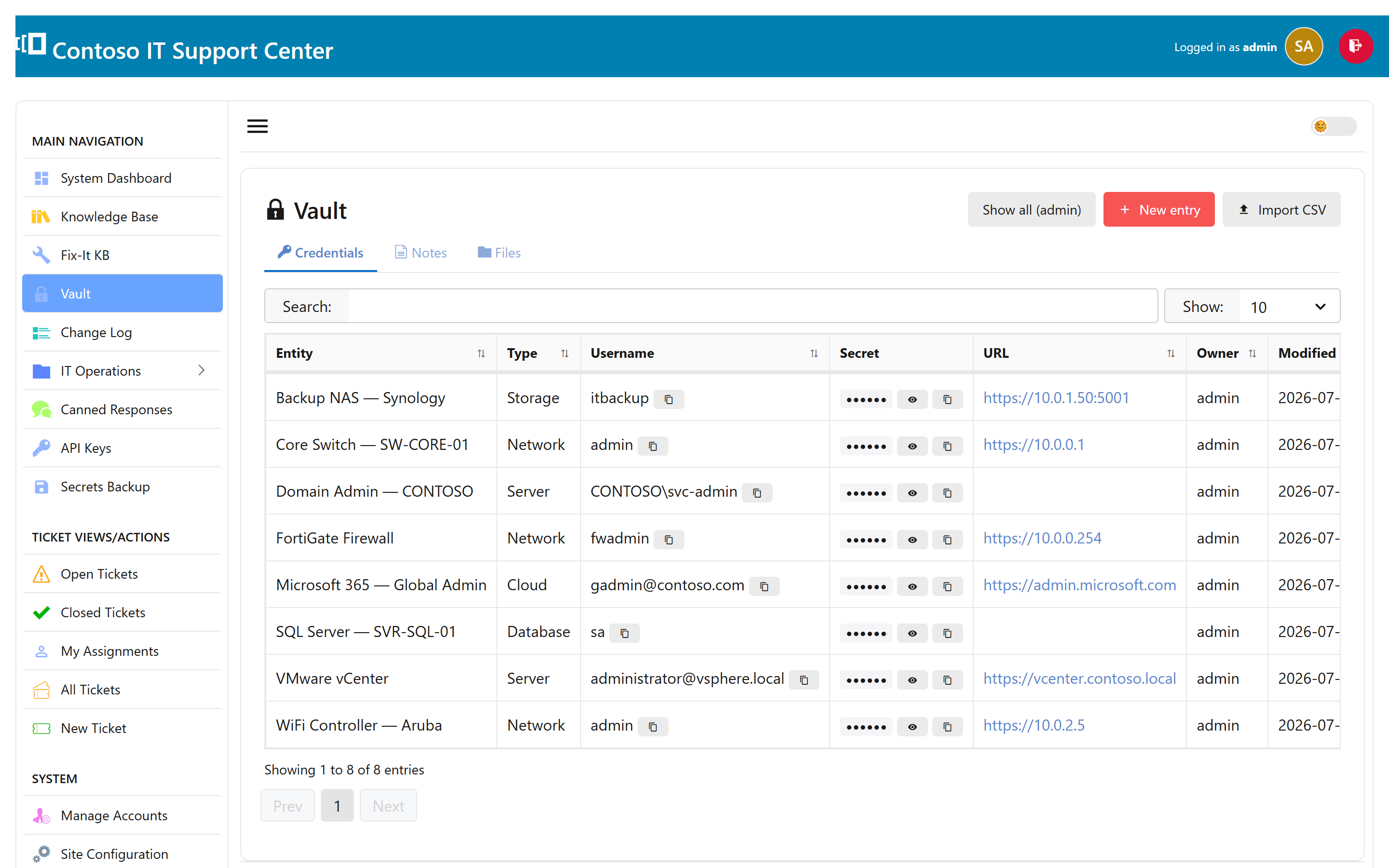Focus the vault Search field
The image size is (1389, 868).
pyautogui.click(x=752, y=307)
